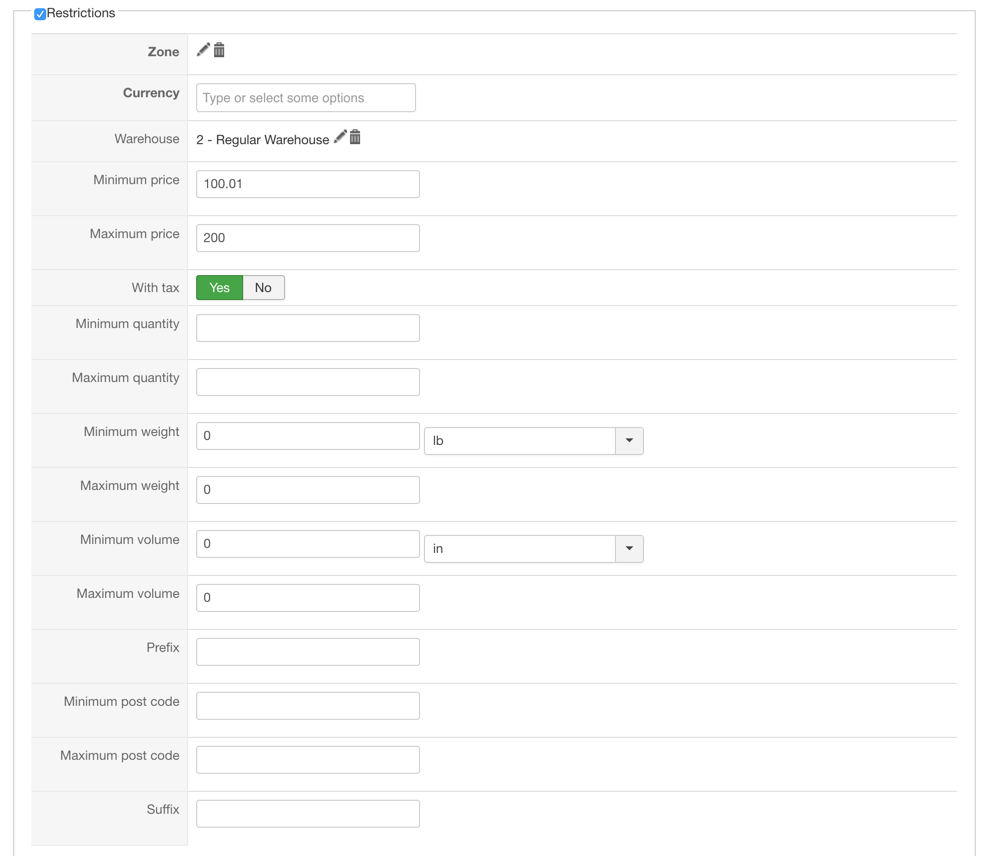Click the Zone edit pencil icon
Image resolution: width=981 pixels, height=856 pixels.
[x=203, y=50]
